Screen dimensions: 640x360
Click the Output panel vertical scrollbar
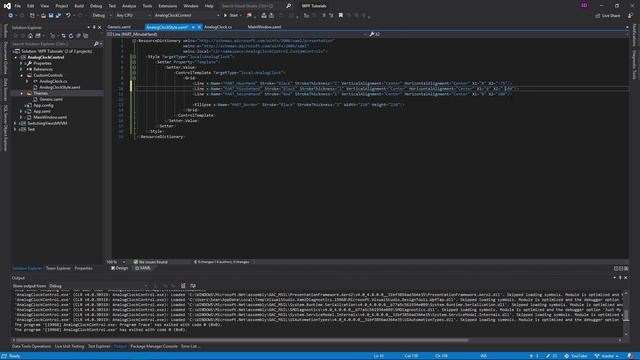626,315
